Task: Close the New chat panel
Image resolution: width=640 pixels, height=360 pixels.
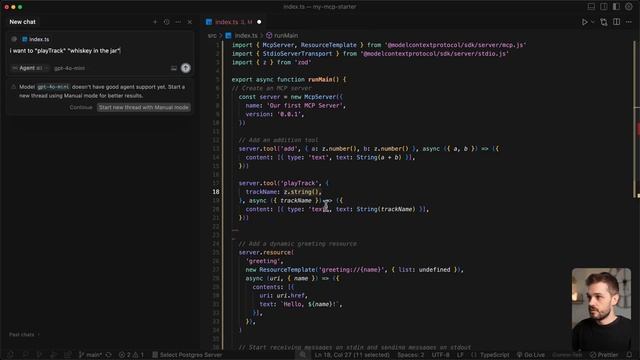Action: [x=190, y=22]
